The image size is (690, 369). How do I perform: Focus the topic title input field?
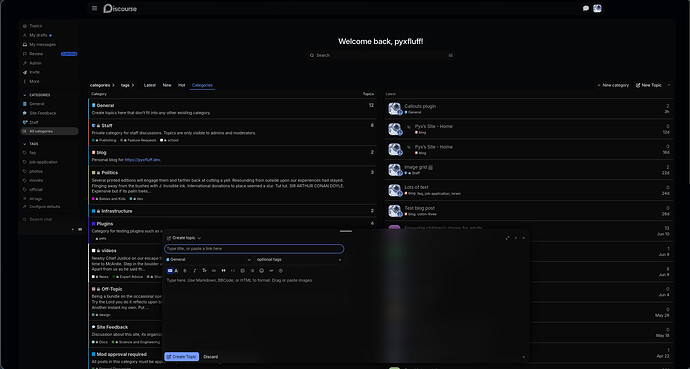(254, 249)
